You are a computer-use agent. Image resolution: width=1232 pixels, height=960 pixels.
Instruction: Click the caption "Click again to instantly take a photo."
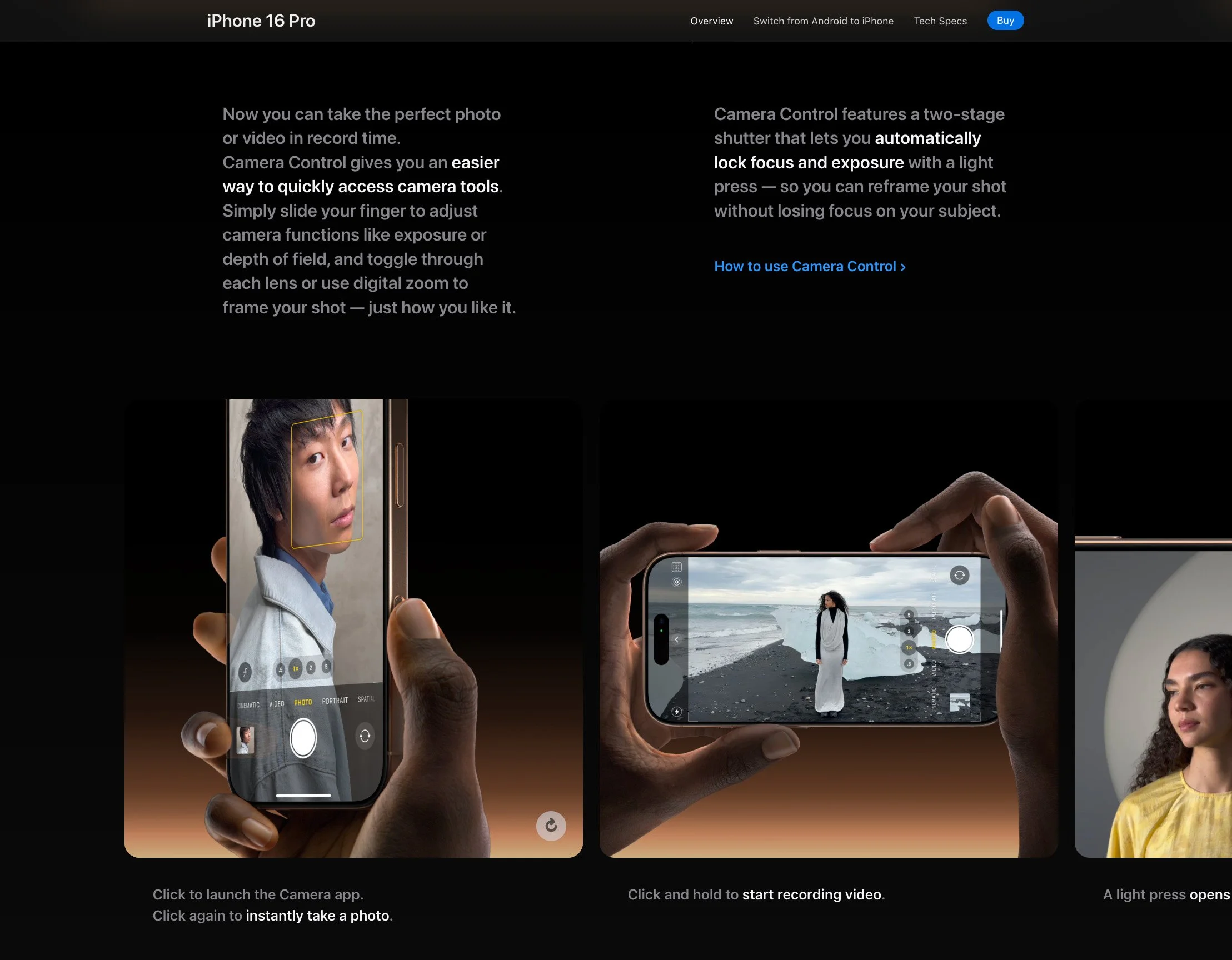click(272, 916)
